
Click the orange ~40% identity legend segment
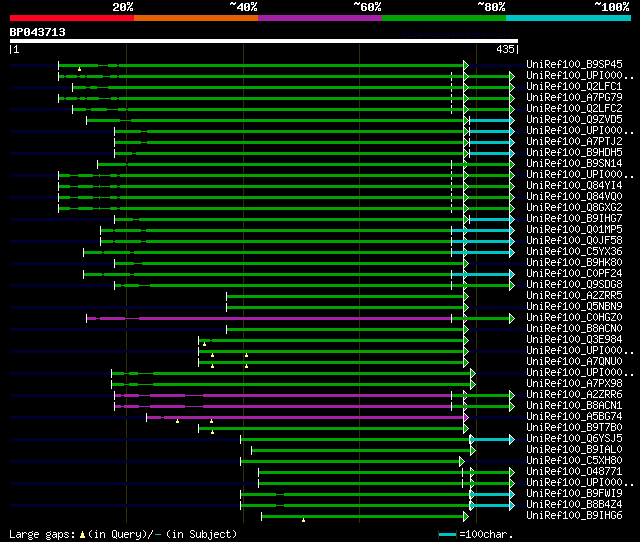196,18
